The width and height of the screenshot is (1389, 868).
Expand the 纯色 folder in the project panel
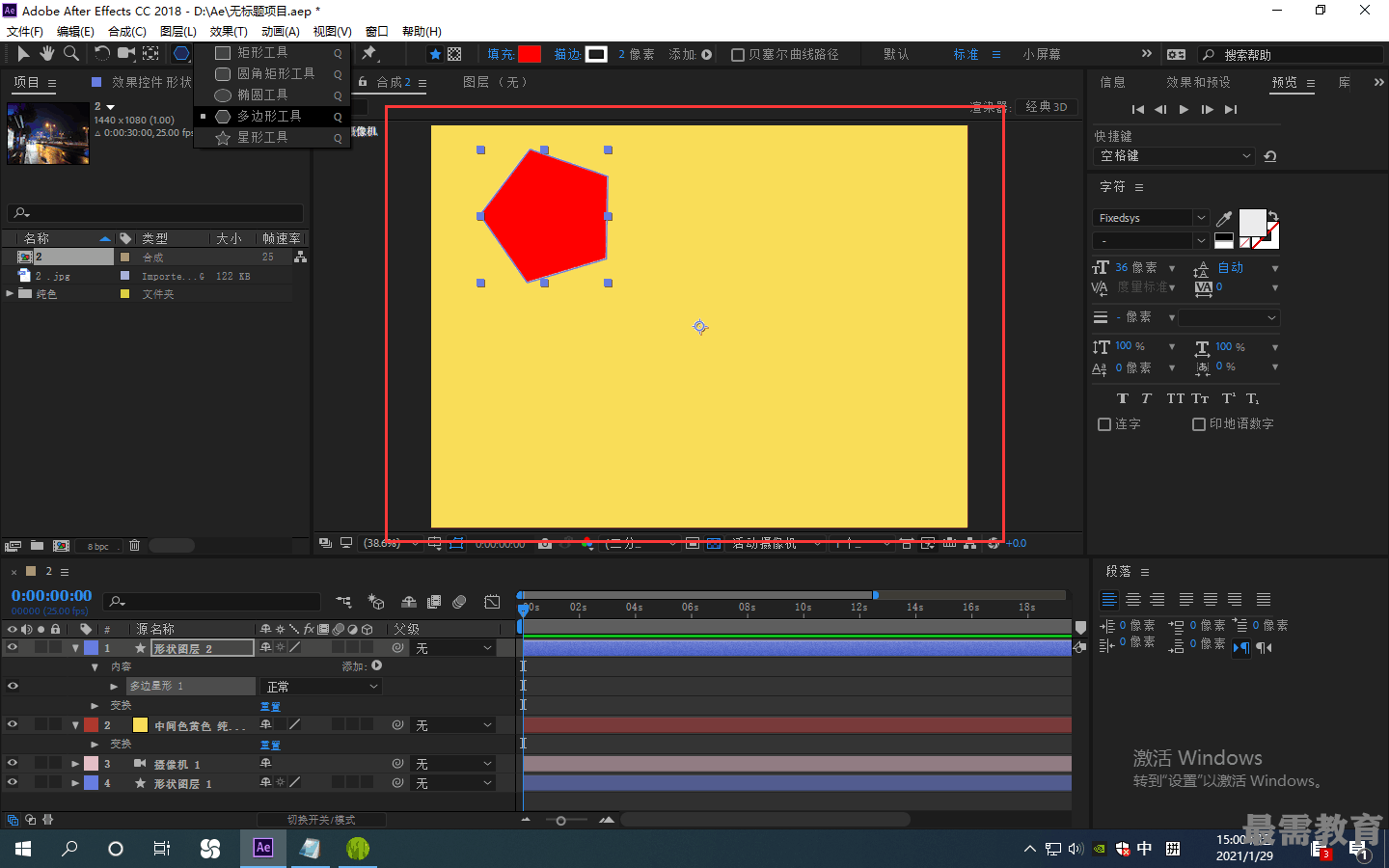click(10, 294)
